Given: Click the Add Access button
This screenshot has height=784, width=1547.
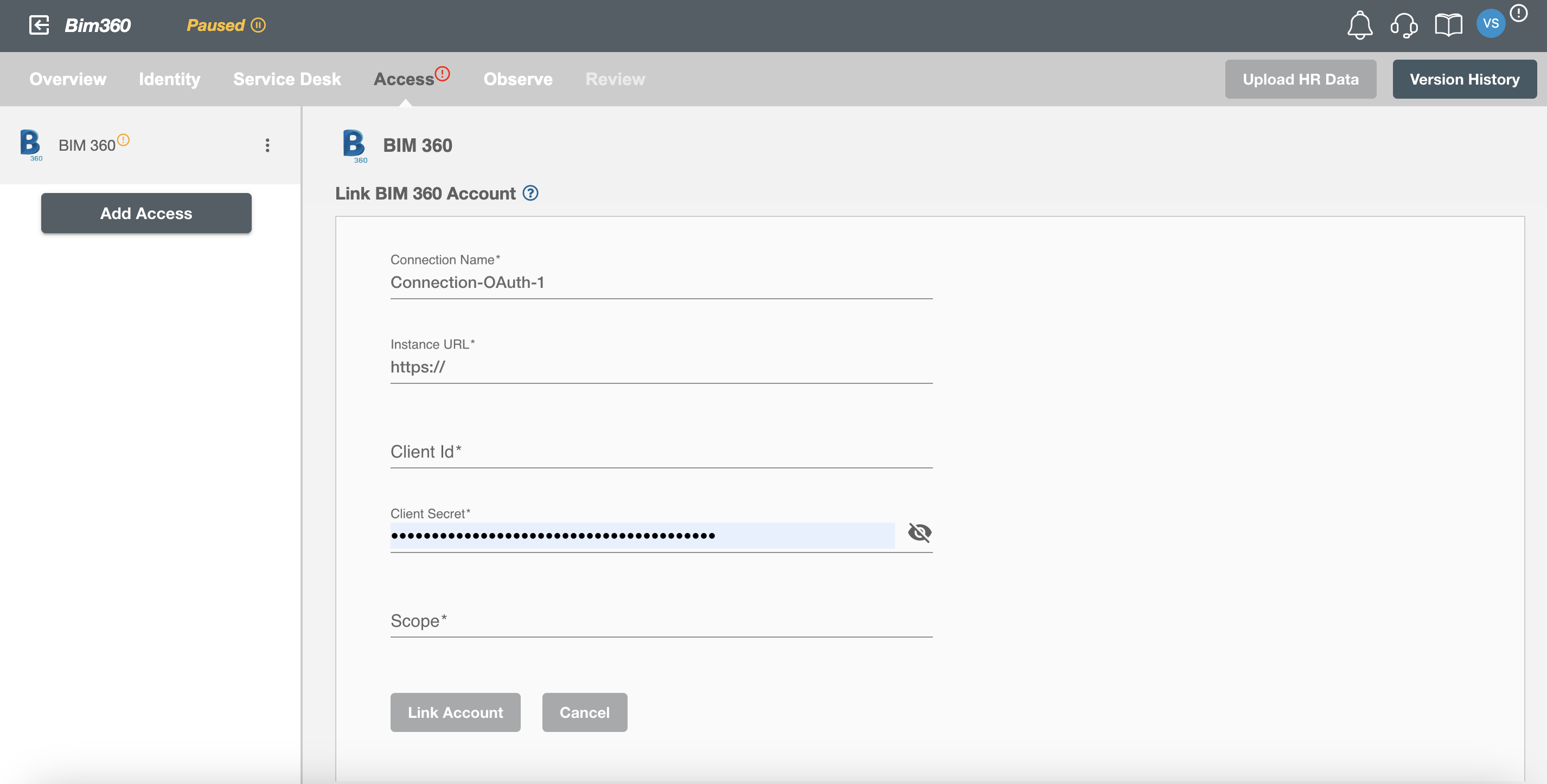Looking at the screenshot, I should pos(146,213).
